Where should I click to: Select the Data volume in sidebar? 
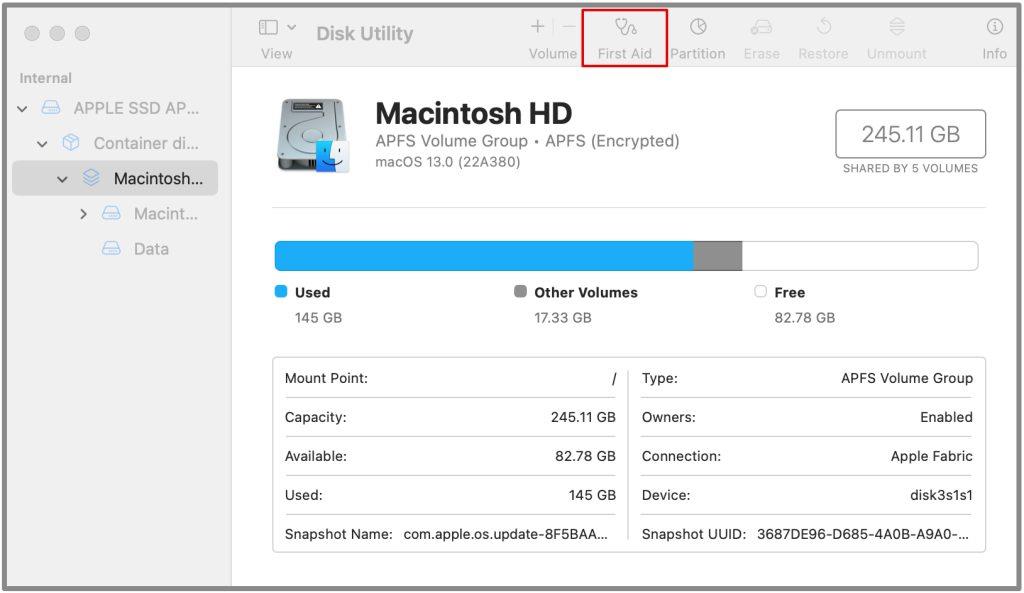click(115, 249)
